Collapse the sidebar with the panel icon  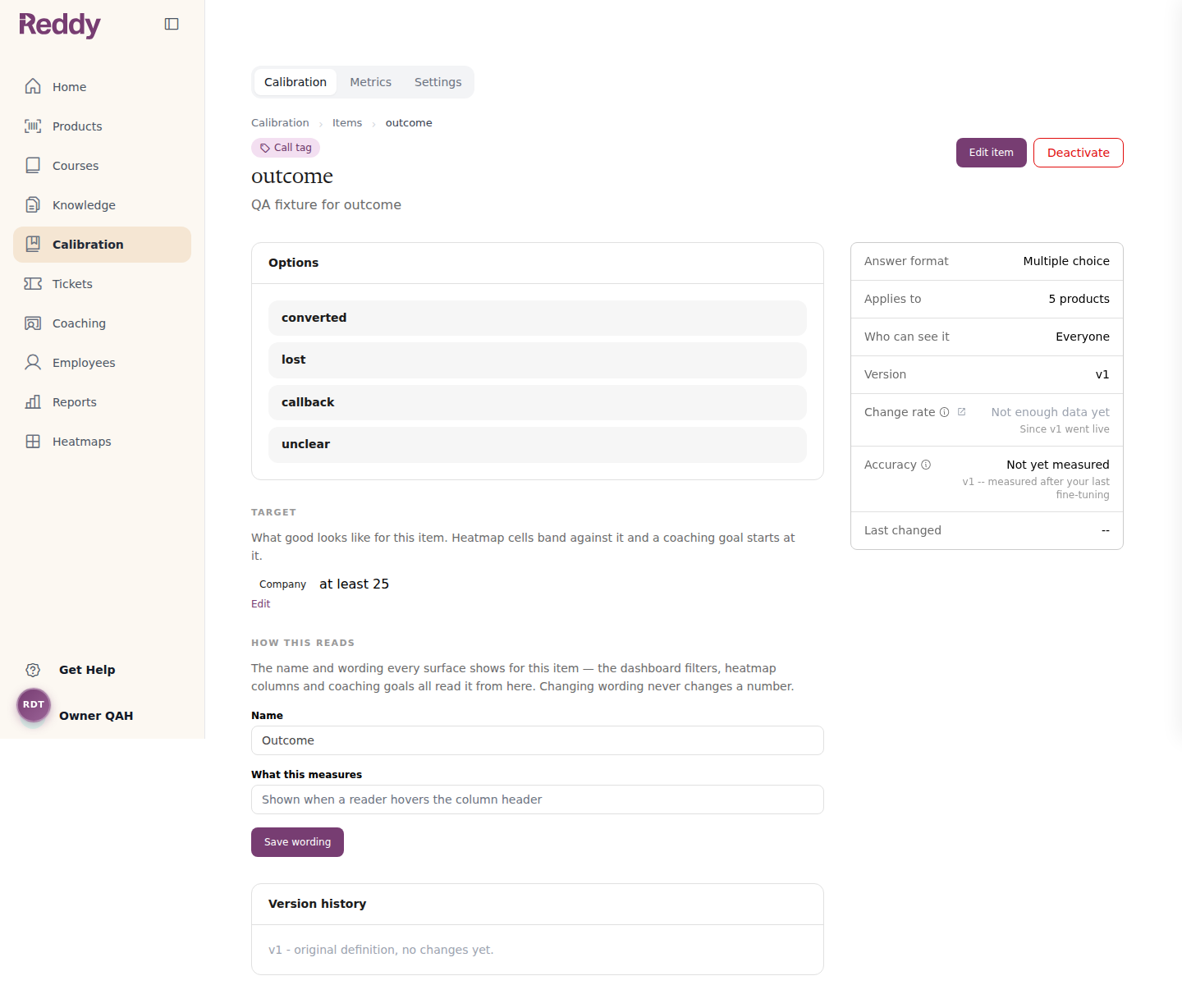point(172,24)
